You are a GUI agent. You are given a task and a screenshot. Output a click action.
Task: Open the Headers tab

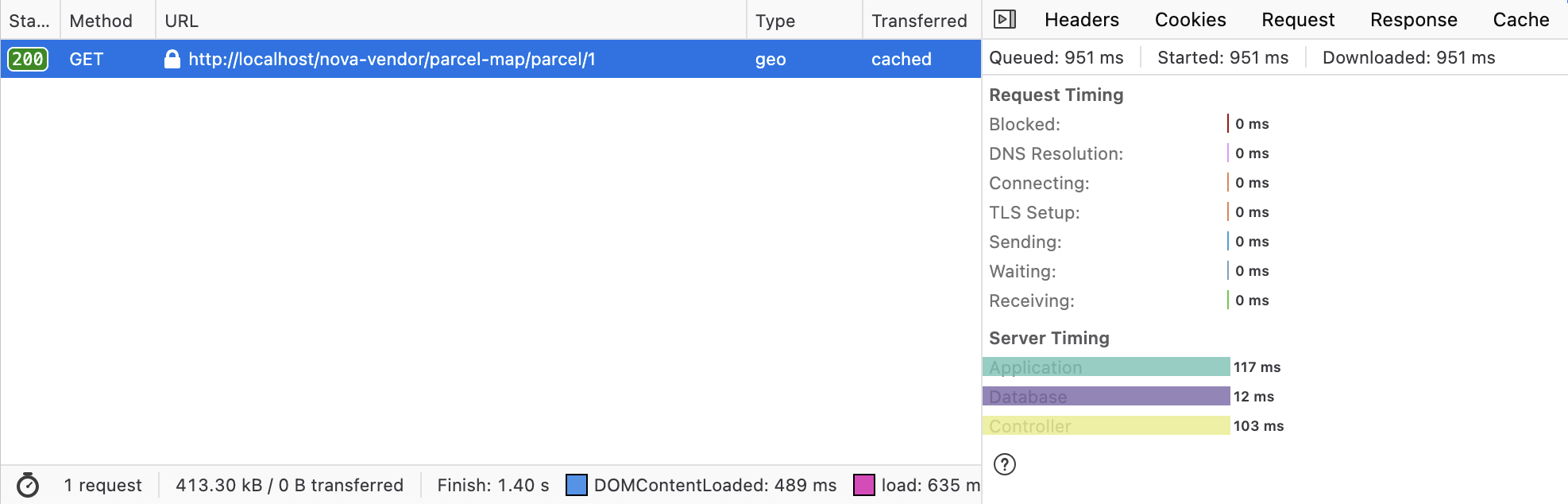[1081, 20]
